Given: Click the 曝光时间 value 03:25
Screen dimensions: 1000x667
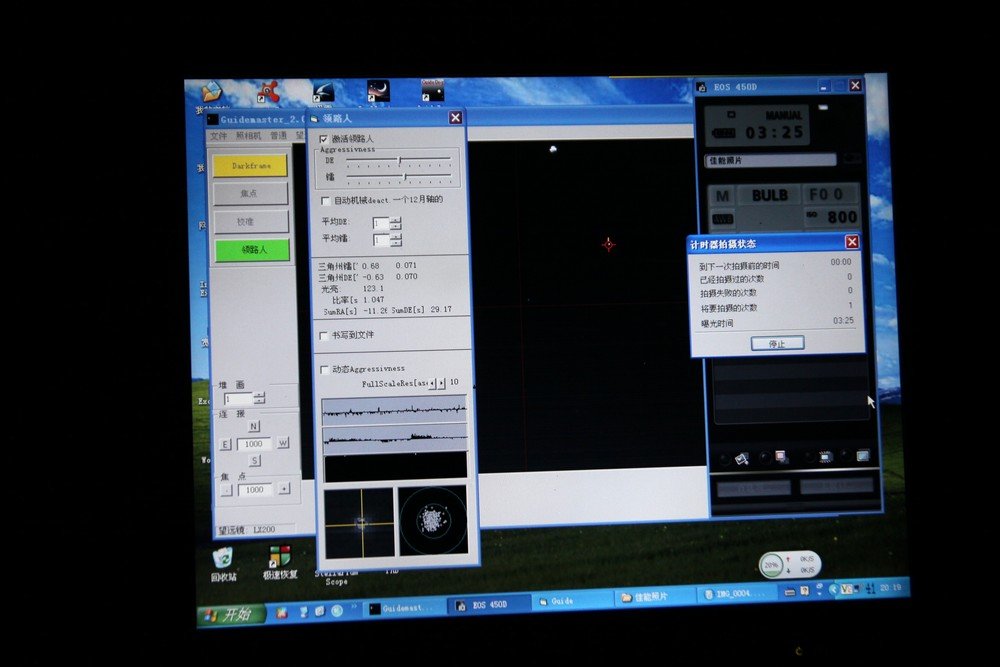Looking at the screenshot, I should coord(843,321).
